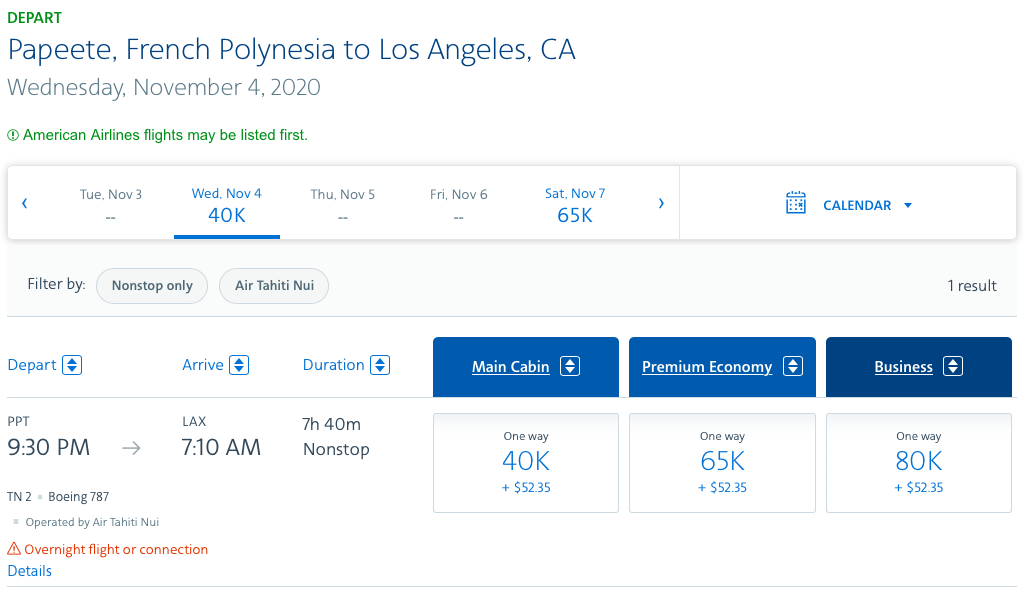This screenshot has width=1024, height=595.
Task: Select the Thu, Nov 5 date tab
Action: [343, 205]
